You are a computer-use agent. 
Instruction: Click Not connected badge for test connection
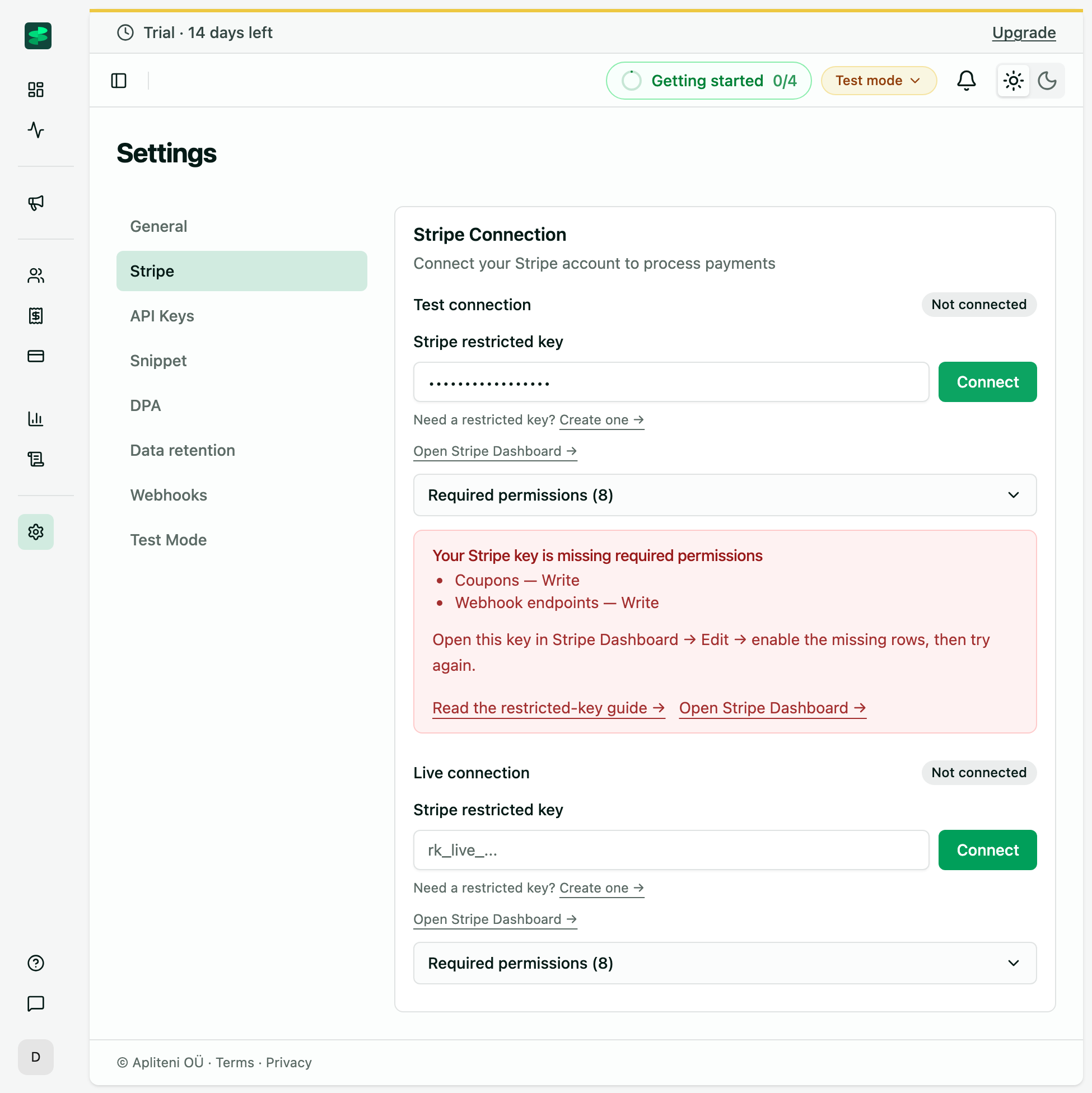(979, 305)
